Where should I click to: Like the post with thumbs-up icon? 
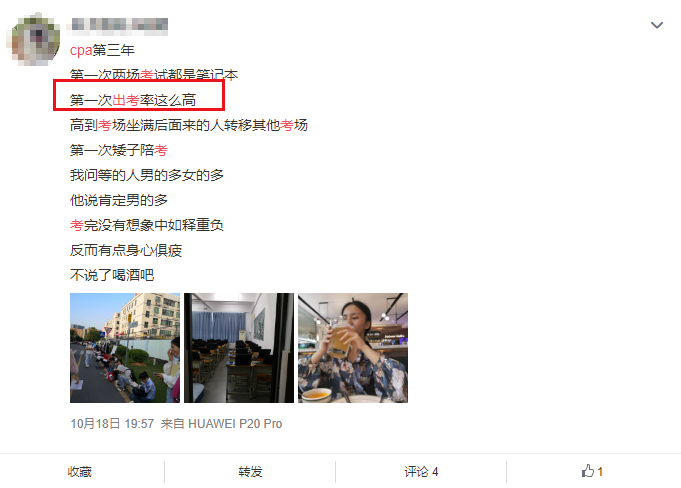pyautogui.click(x=592, y=471)
